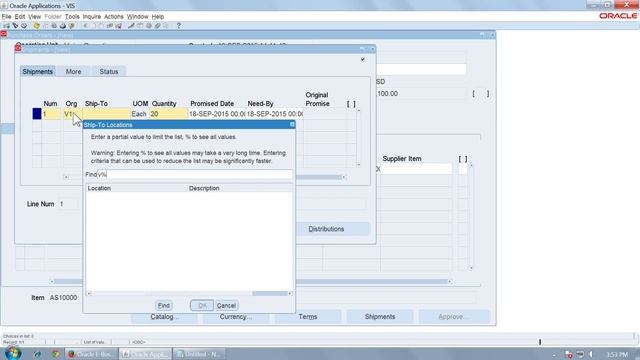
Task: Switch to the Shipments tab
Action: [x=38, y=71]
